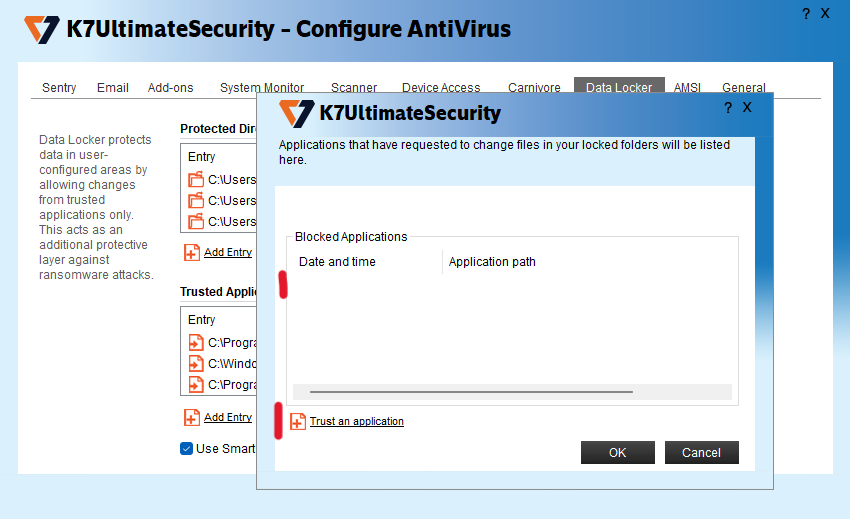Click the Cancel button

[x=701, y=452]
